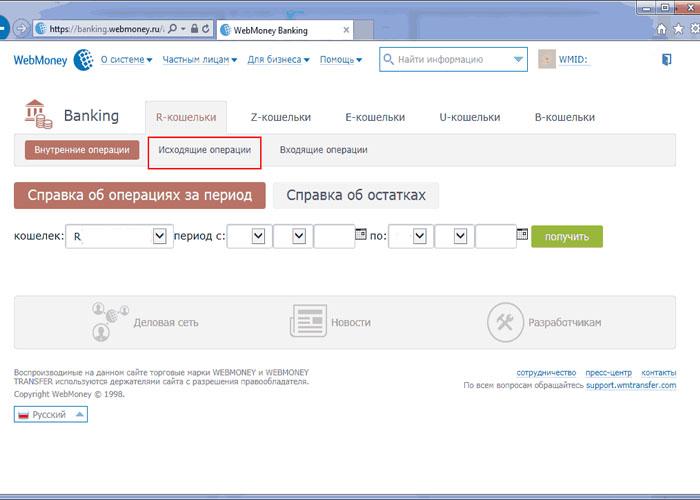Open a new browser tab
This screenshot has height=500, width=700.
[364, 30]
